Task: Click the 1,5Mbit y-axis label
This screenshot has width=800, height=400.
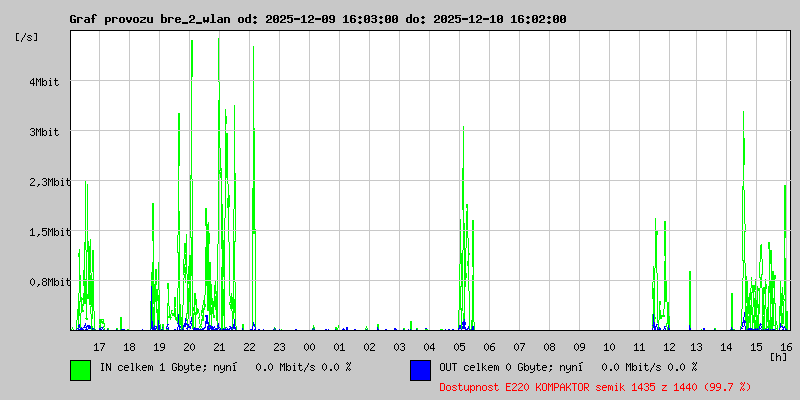Action: click(x=49, y=232)
